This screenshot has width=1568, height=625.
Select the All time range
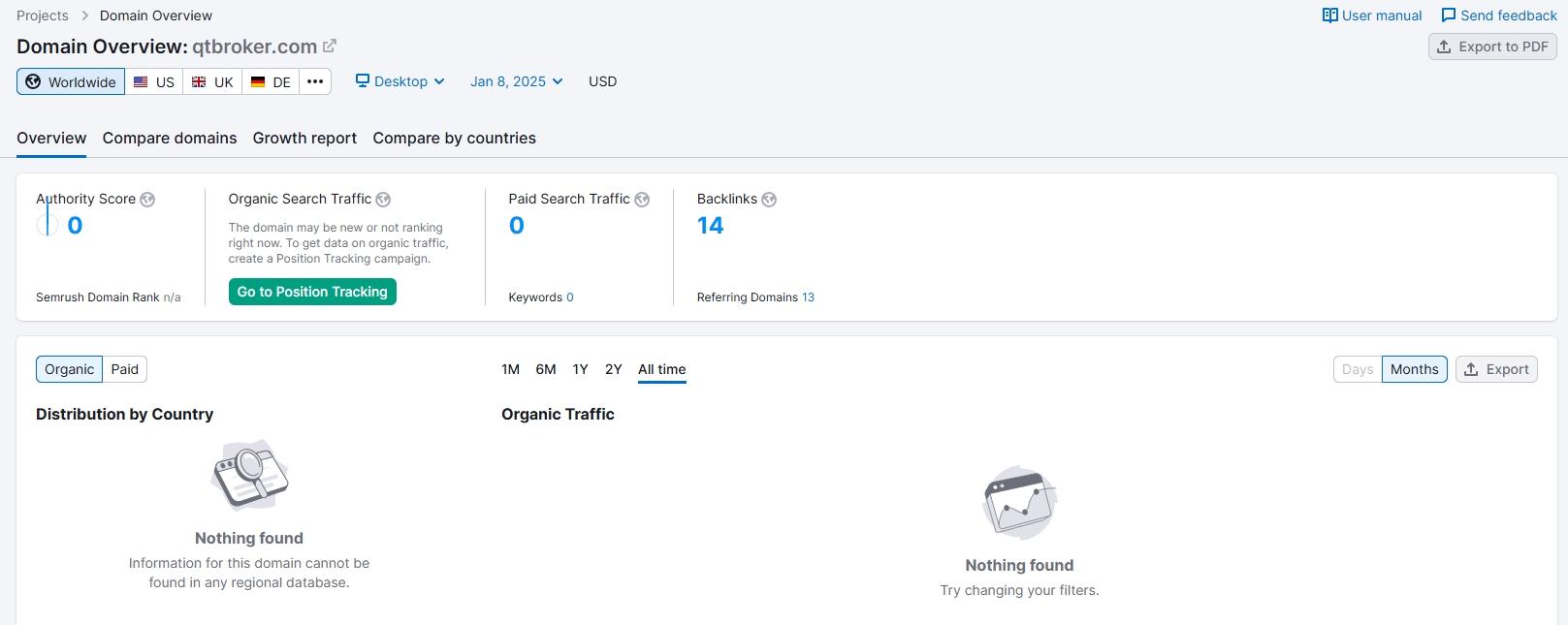coord(662,369)
